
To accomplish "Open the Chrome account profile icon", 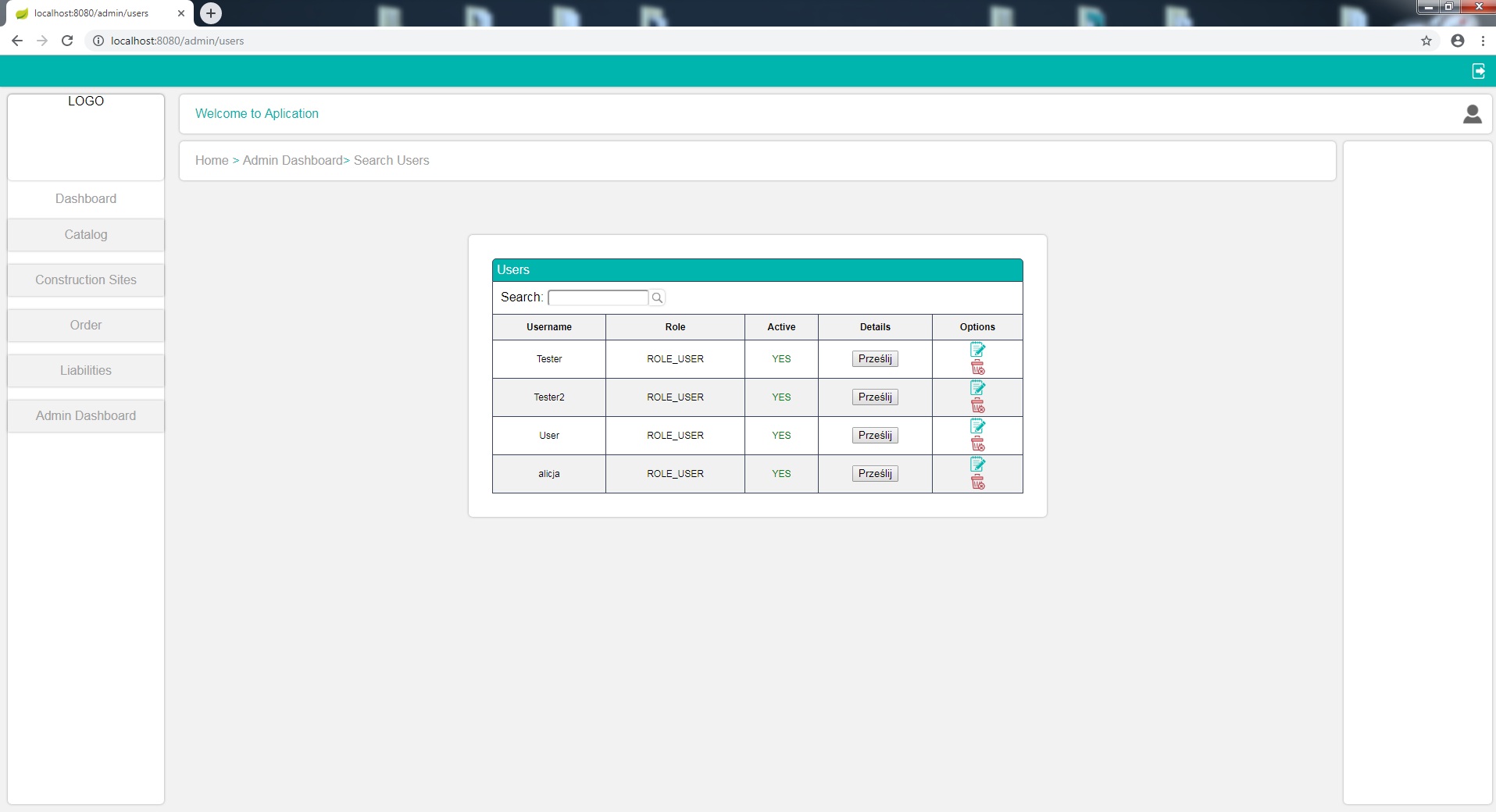I will point(1458,41).
